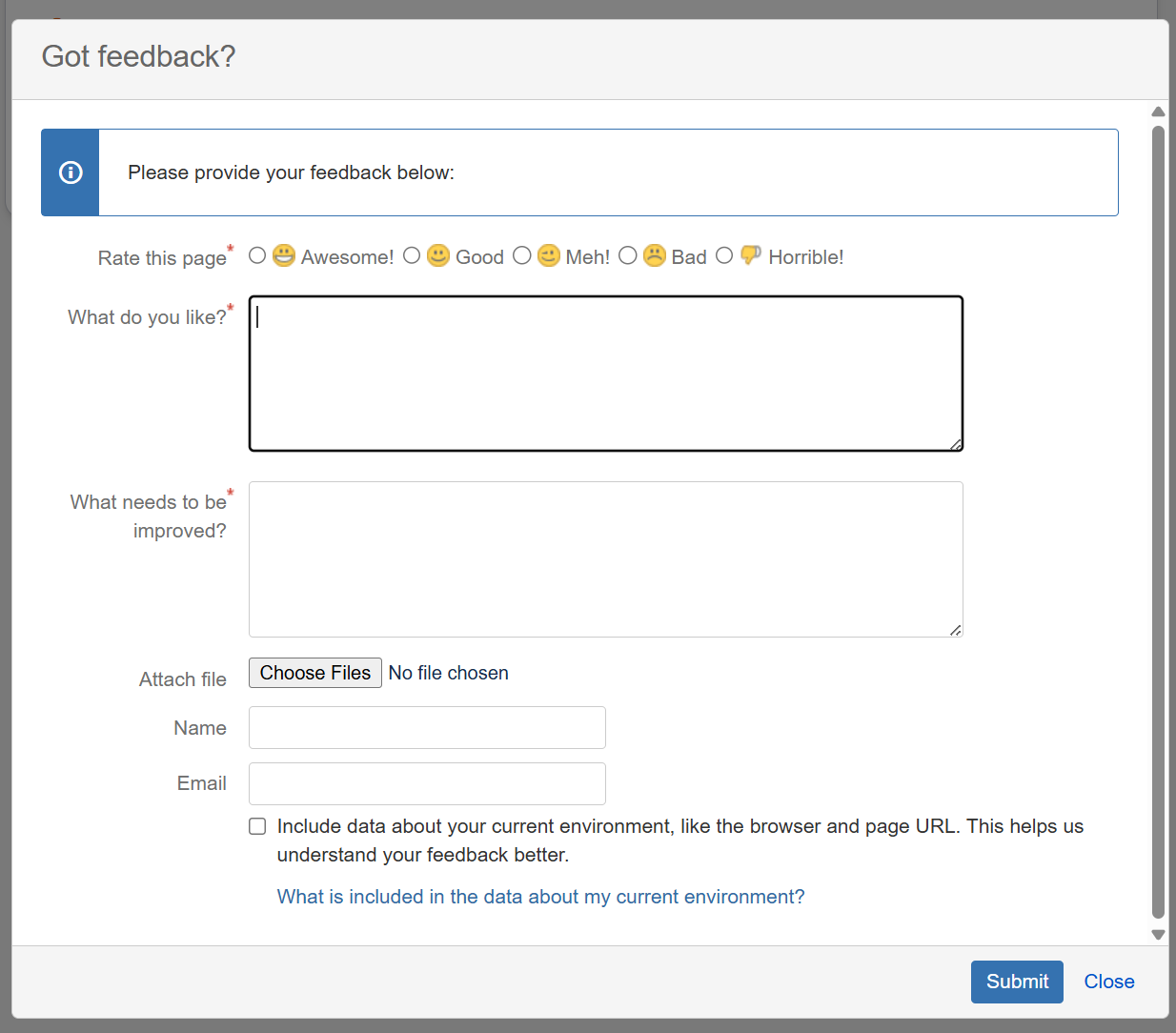Select the Awesome! rating radio button
The width and height of the screenshot is (1176, 1033).
(257, 255)
